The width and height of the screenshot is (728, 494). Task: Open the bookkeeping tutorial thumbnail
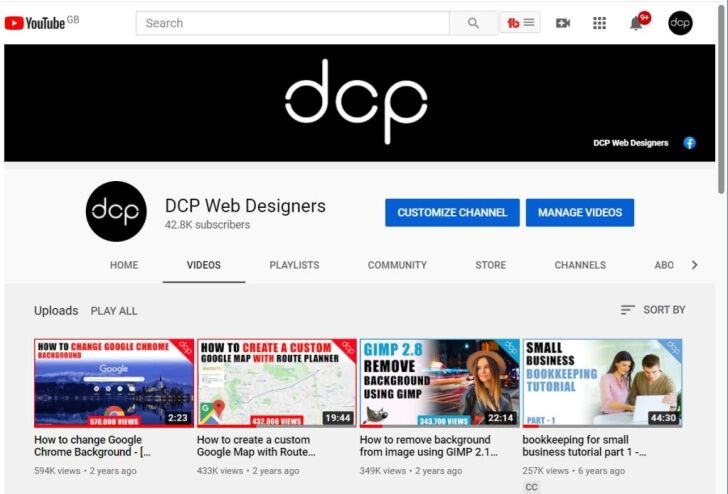[602, 383]
